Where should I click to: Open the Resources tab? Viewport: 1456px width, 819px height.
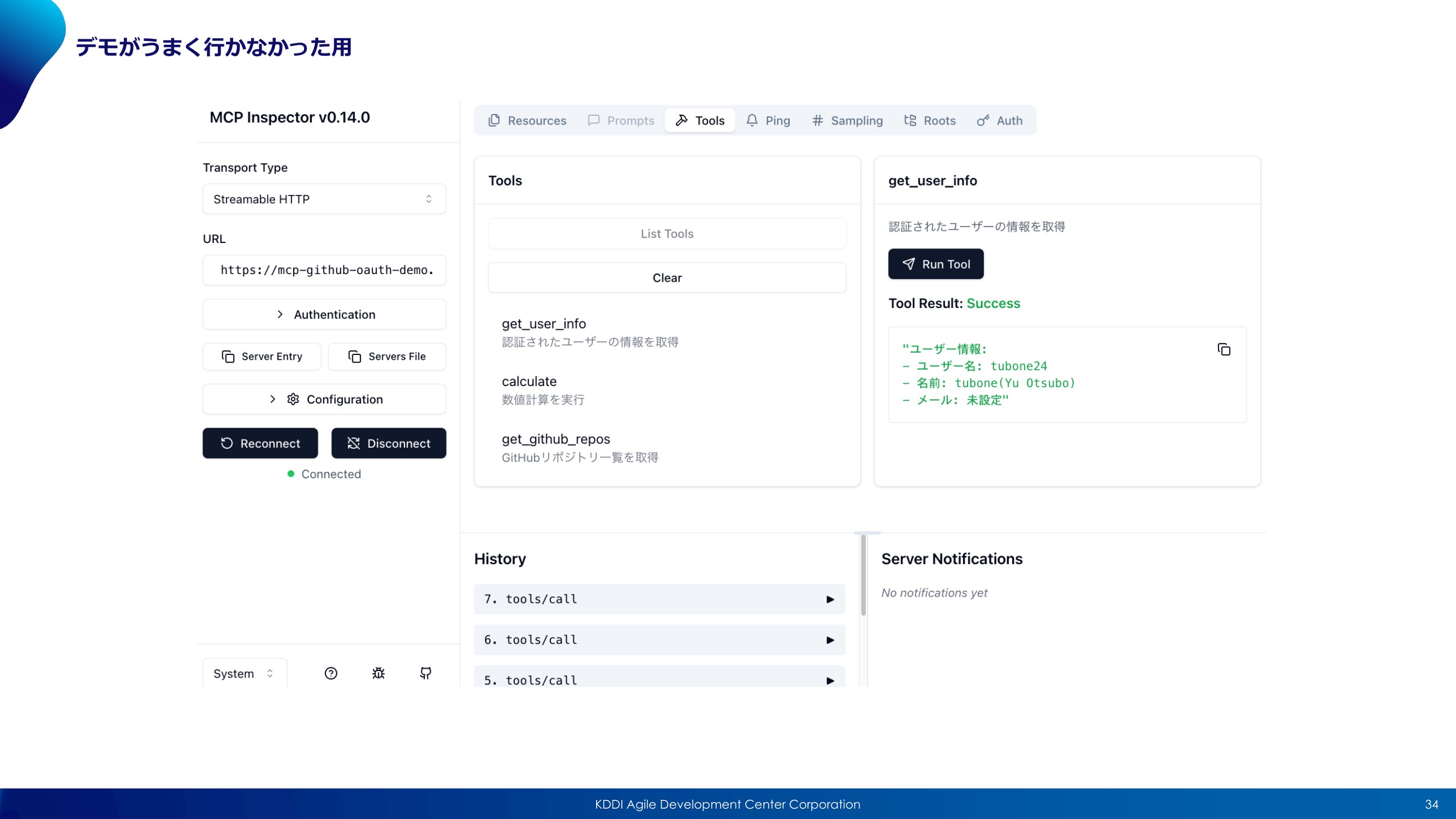[527, 120]
